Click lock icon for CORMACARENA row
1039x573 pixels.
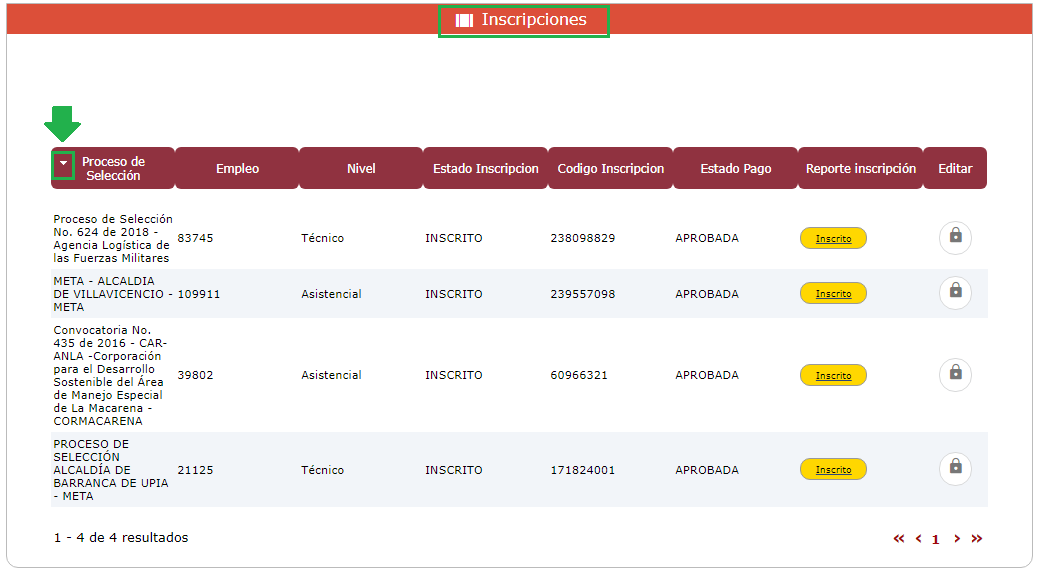tap(955, 375)
